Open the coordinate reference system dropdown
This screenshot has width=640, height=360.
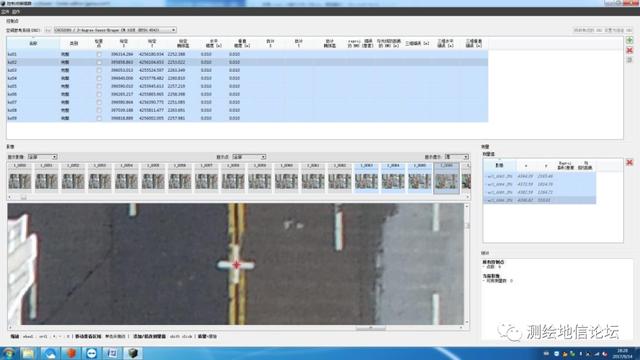115,30
